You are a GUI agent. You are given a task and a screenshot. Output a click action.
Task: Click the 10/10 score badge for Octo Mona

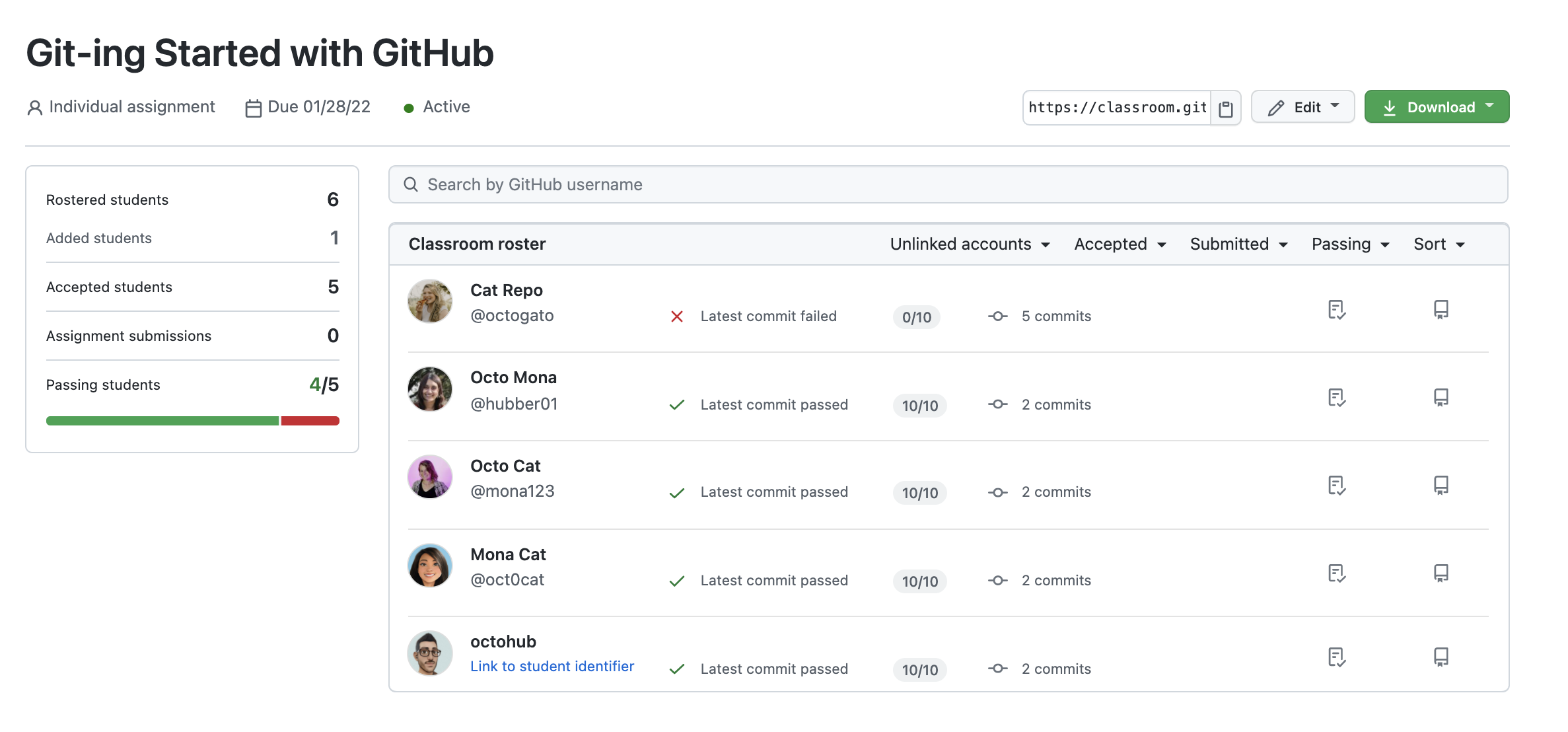[x=920, y=406]
